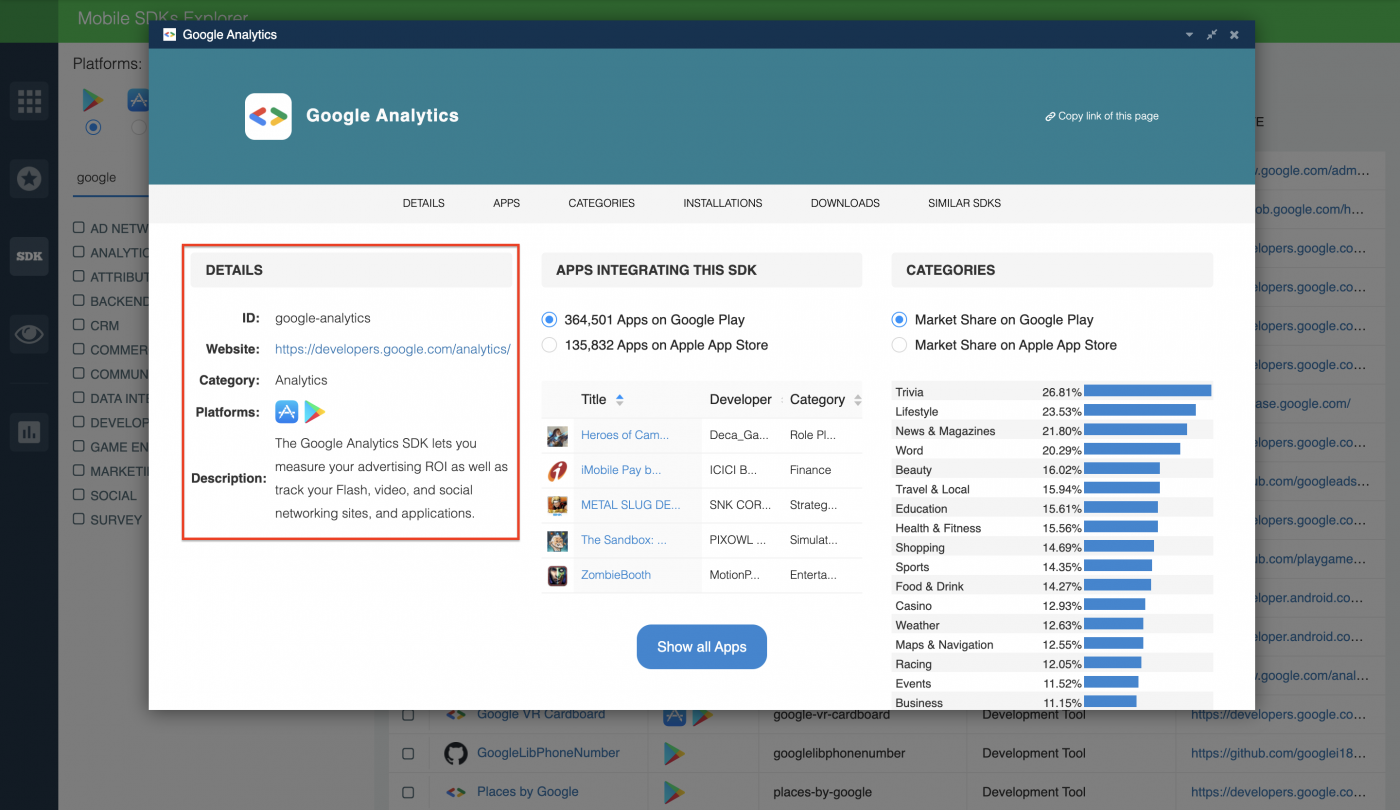Open the starred favorites sidebar icon
The height and width of the screenshot is (810, 1400).
[29, 179]
